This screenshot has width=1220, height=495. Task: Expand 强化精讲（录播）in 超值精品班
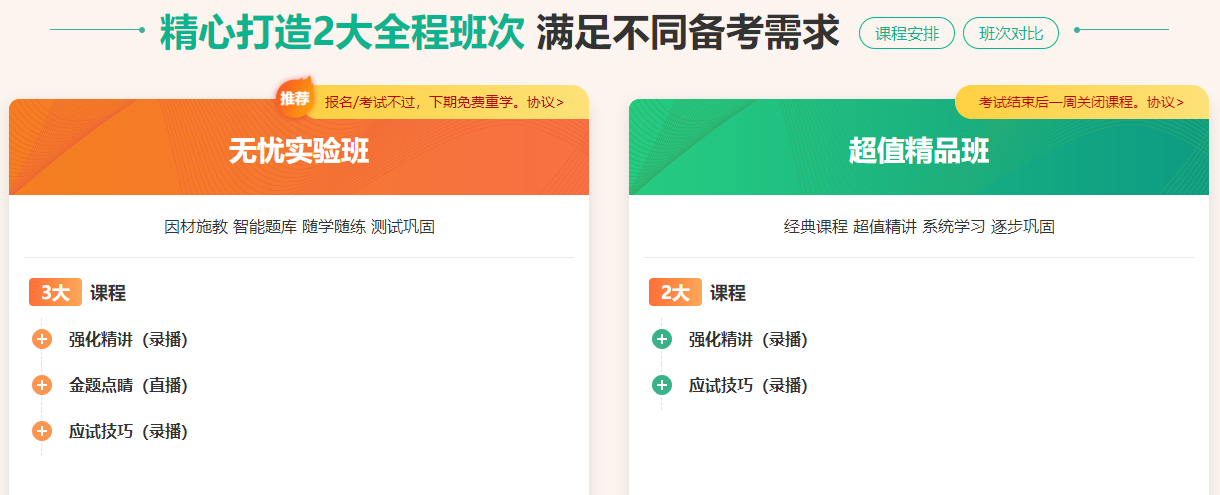coord(748,340)
